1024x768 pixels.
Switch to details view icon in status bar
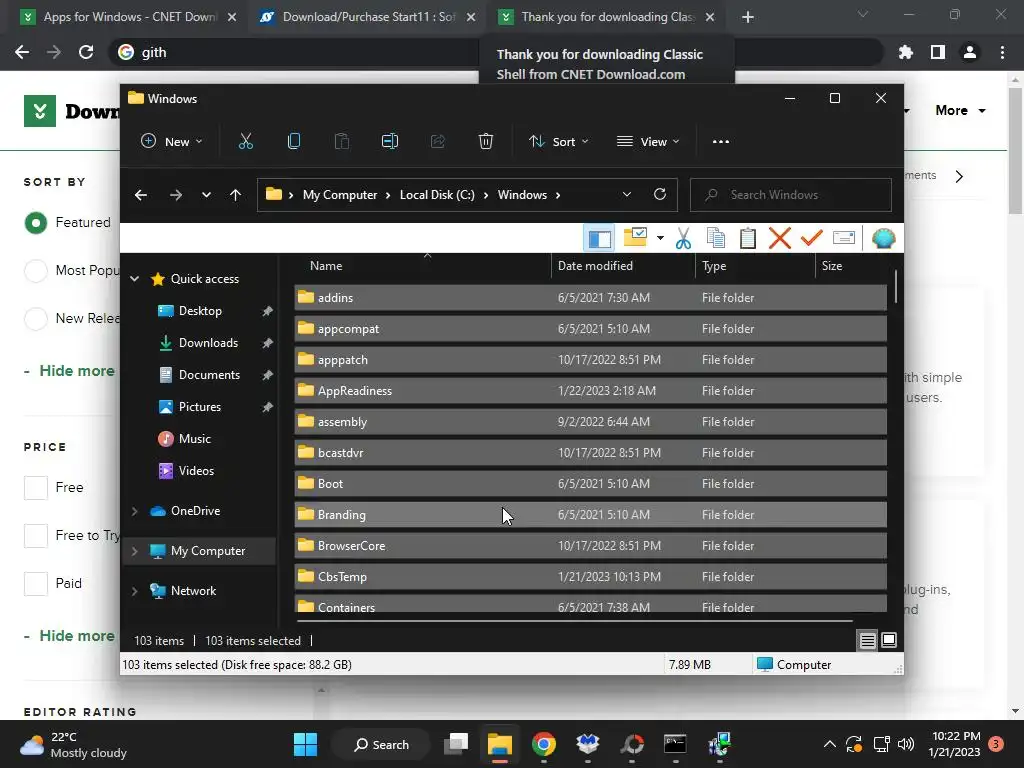point(867,641)
